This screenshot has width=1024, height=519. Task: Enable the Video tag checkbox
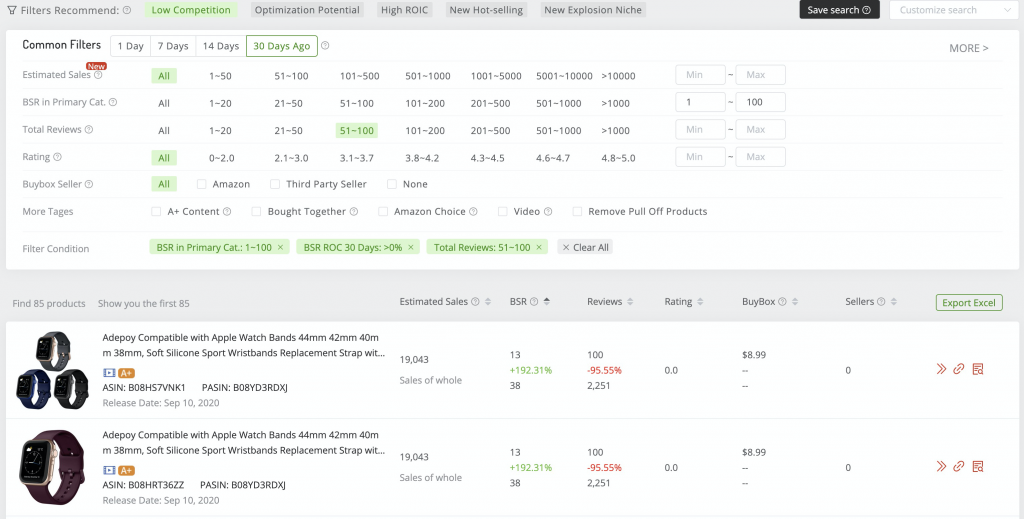click(x=502, y=212)
